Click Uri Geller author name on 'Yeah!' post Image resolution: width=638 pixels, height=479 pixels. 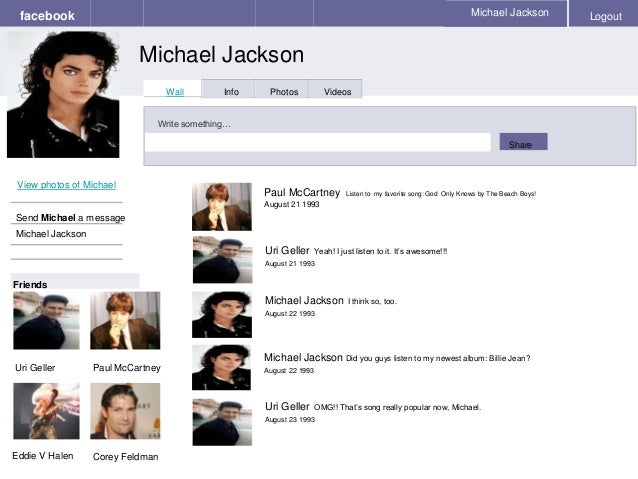click(287, 250)
